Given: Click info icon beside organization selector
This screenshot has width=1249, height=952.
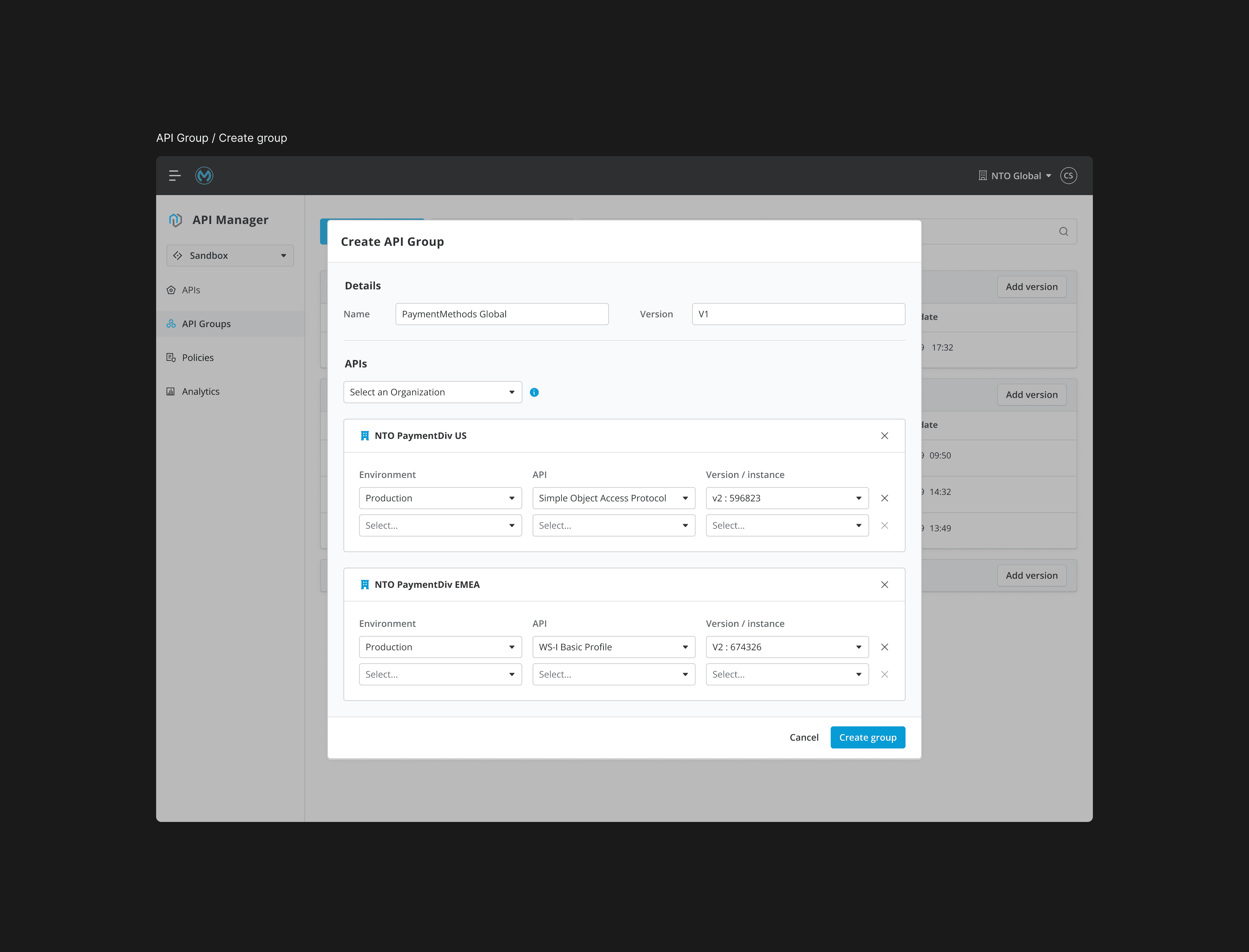Looking at the screenshot, I should click(x=534, y=392).
